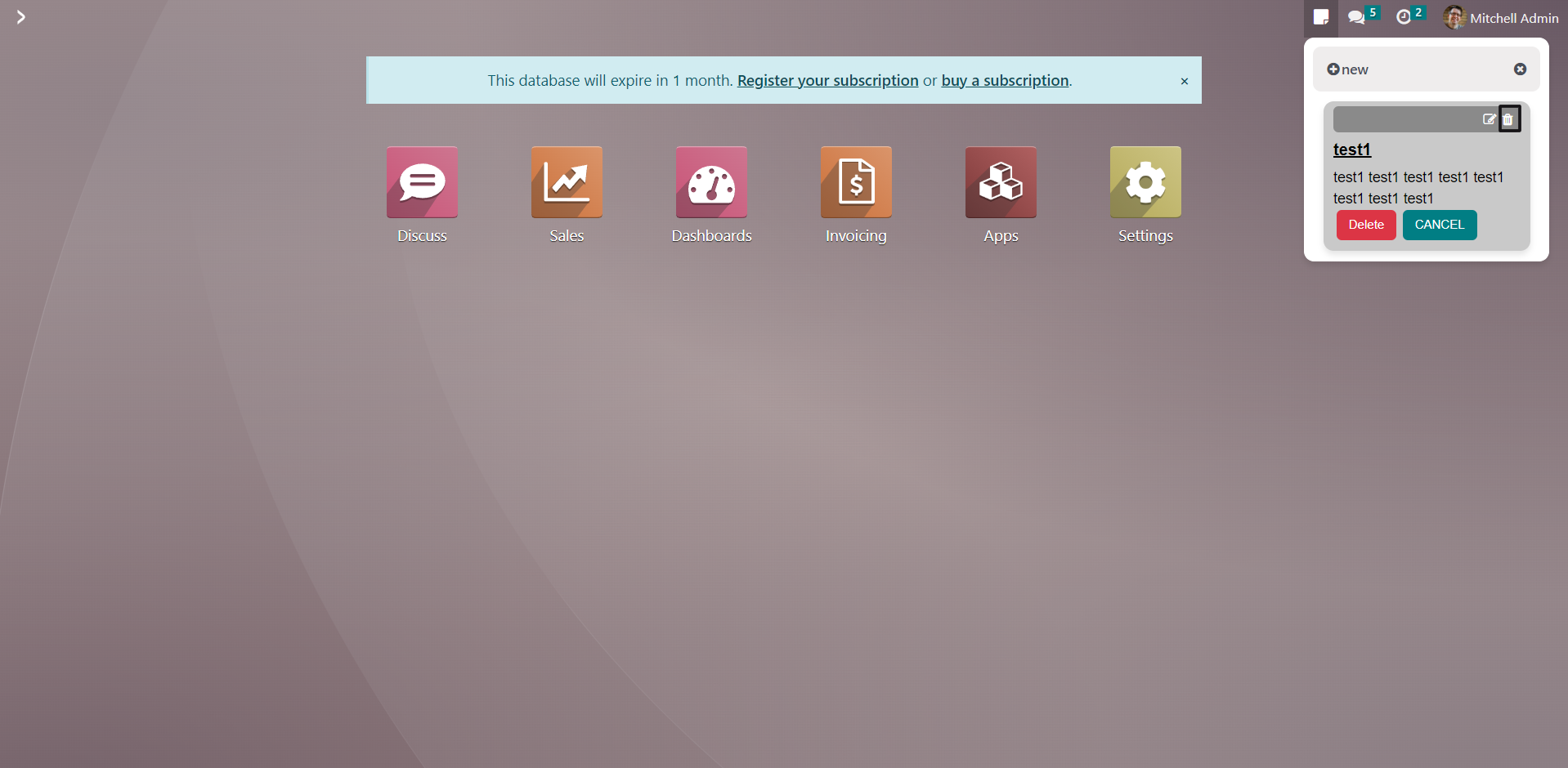Click the CANCEL button on the note
The width and height of the screenshot is (1568, 768).
pos(1440,225)
